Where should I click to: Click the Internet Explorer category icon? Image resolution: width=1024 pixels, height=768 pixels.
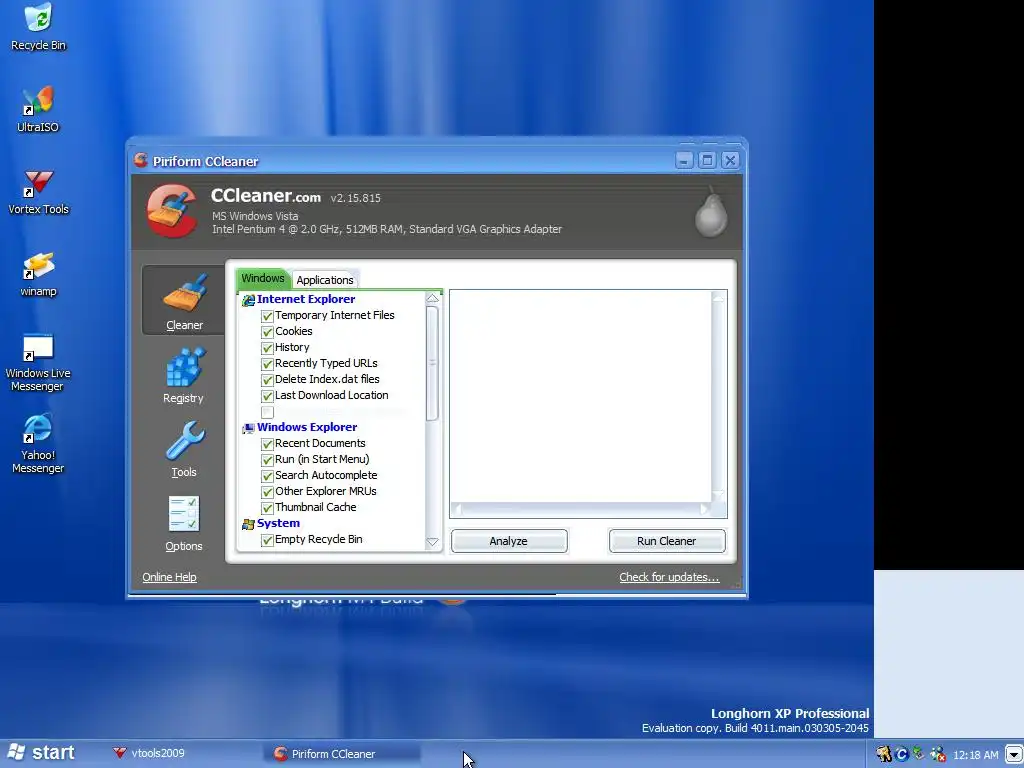[248, 300]
